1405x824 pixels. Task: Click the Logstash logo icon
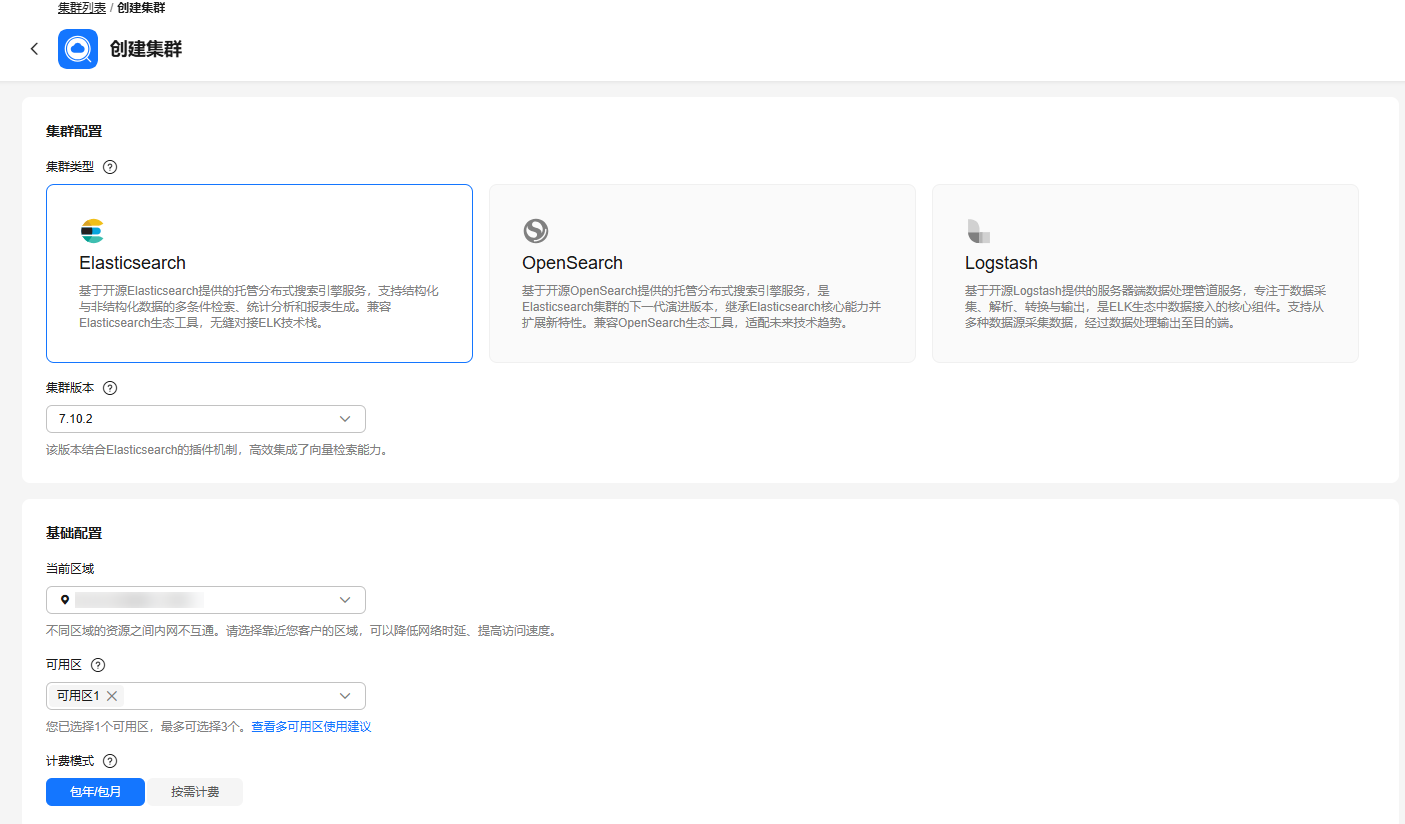pos(978,231)
